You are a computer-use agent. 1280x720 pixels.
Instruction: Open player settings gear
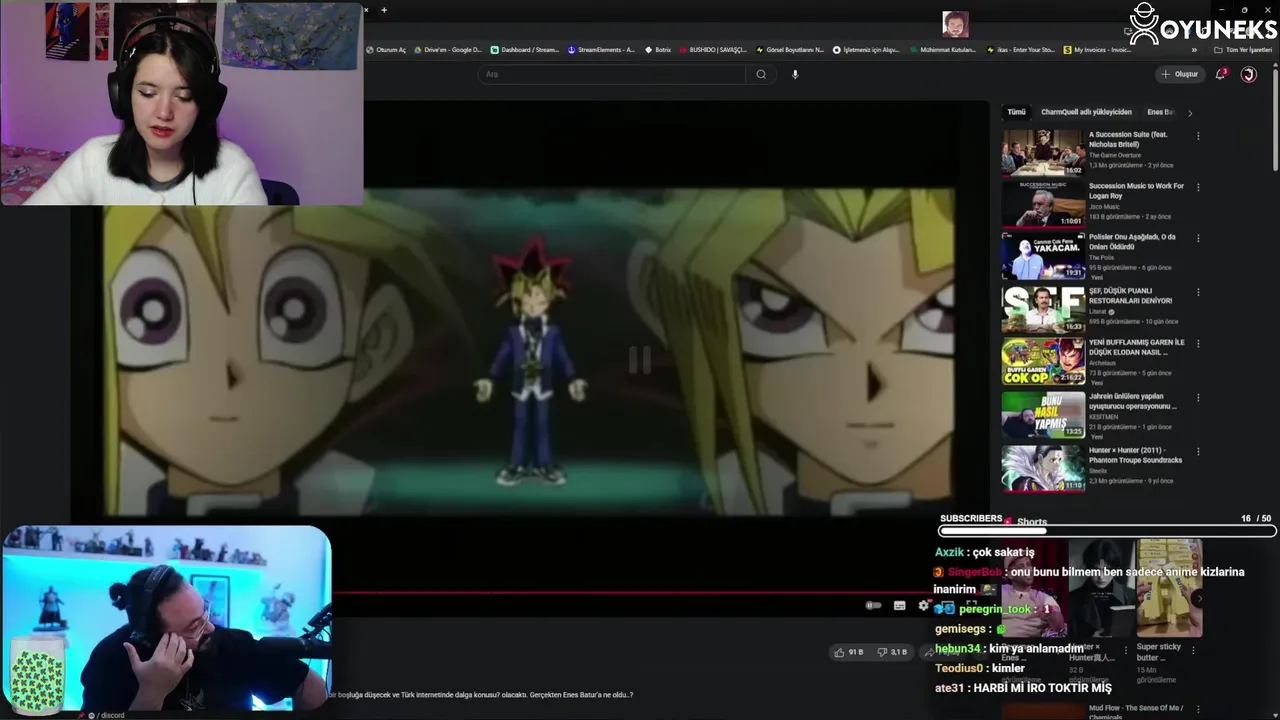click(x=923, y=606)
